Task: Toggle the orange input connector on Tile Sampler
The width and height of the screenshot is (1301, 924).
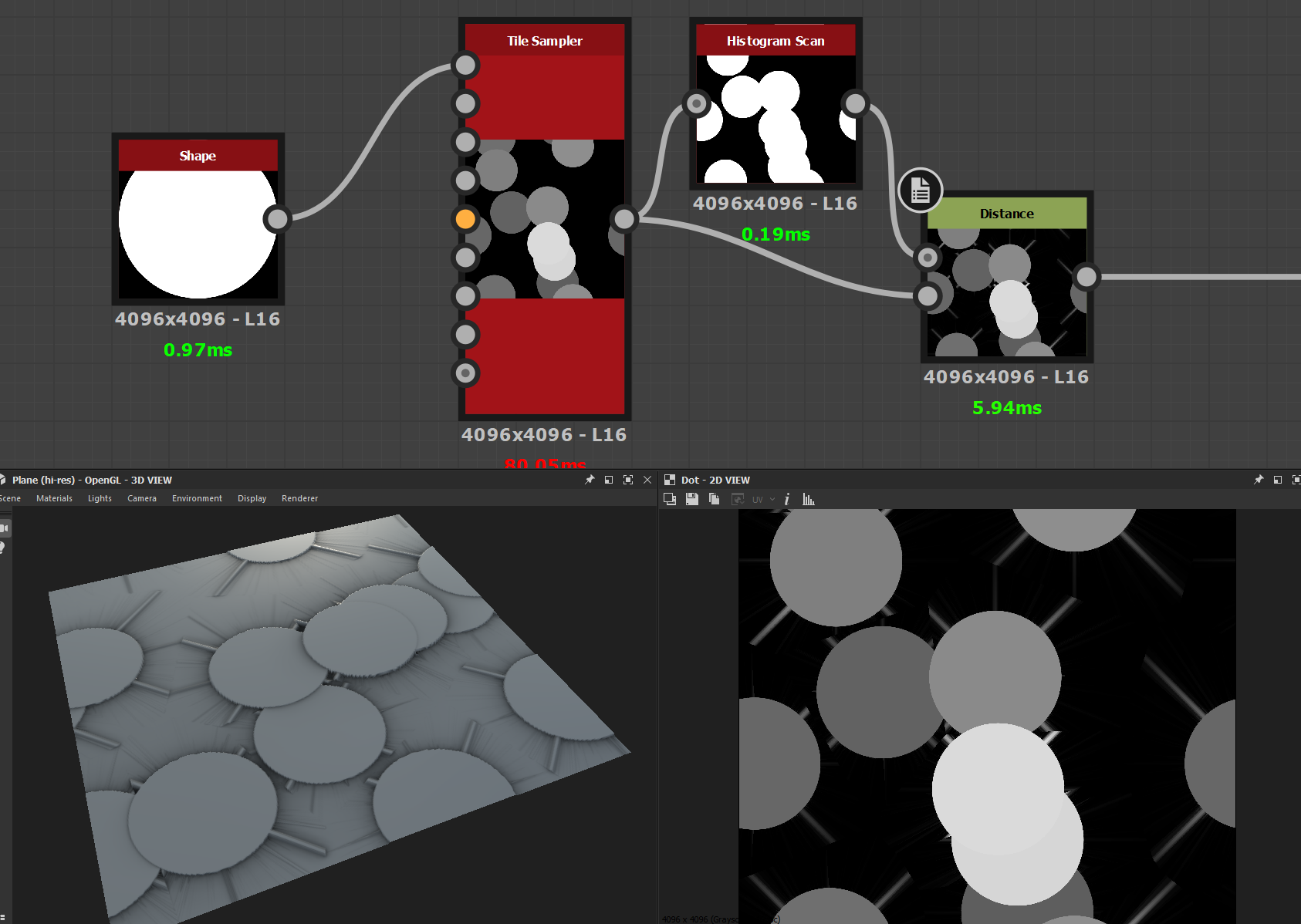Action: pyautogui.click(x=465, y=219)
